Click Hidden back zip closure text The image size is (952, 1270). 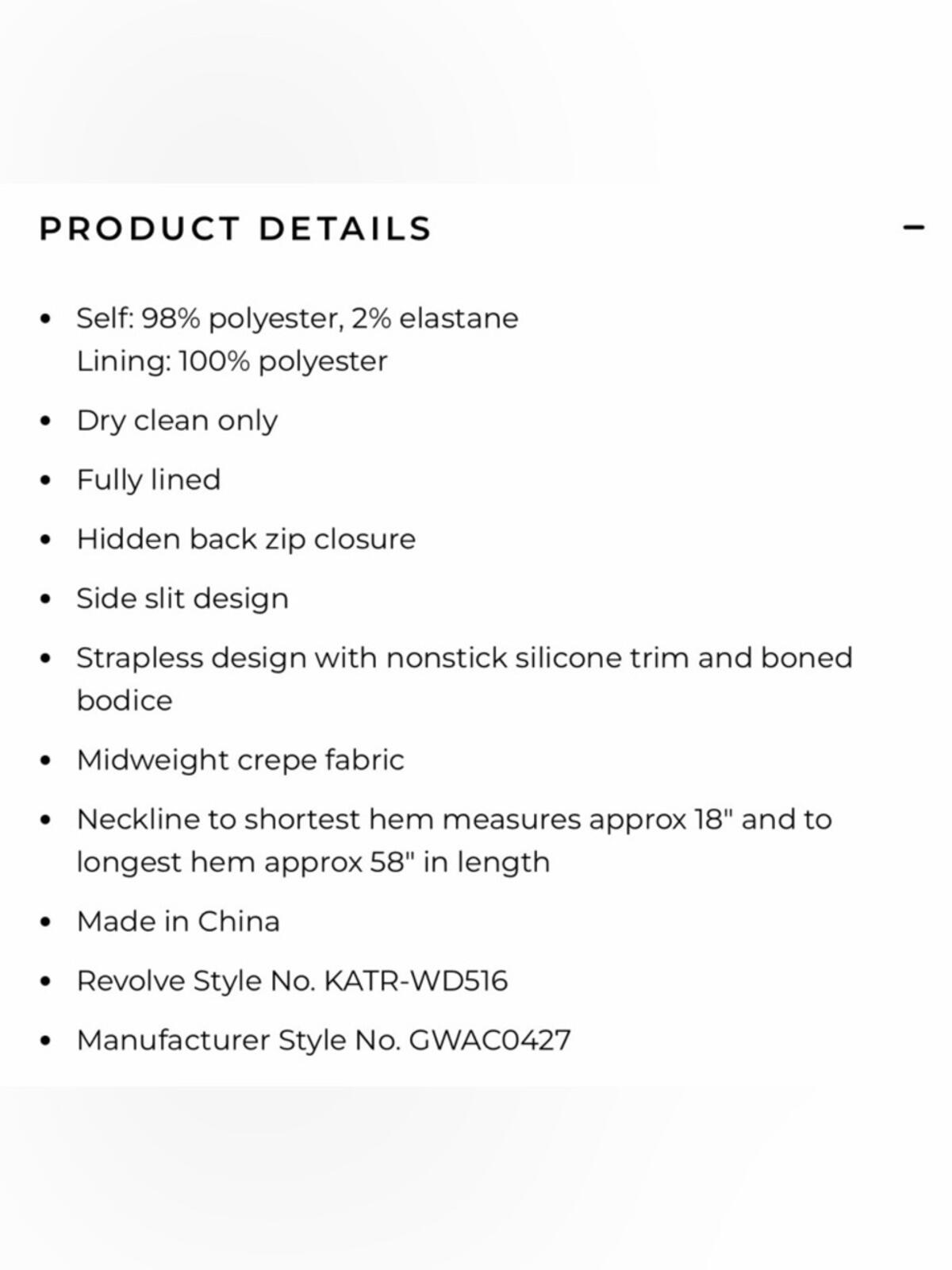(x=246, y=540)
